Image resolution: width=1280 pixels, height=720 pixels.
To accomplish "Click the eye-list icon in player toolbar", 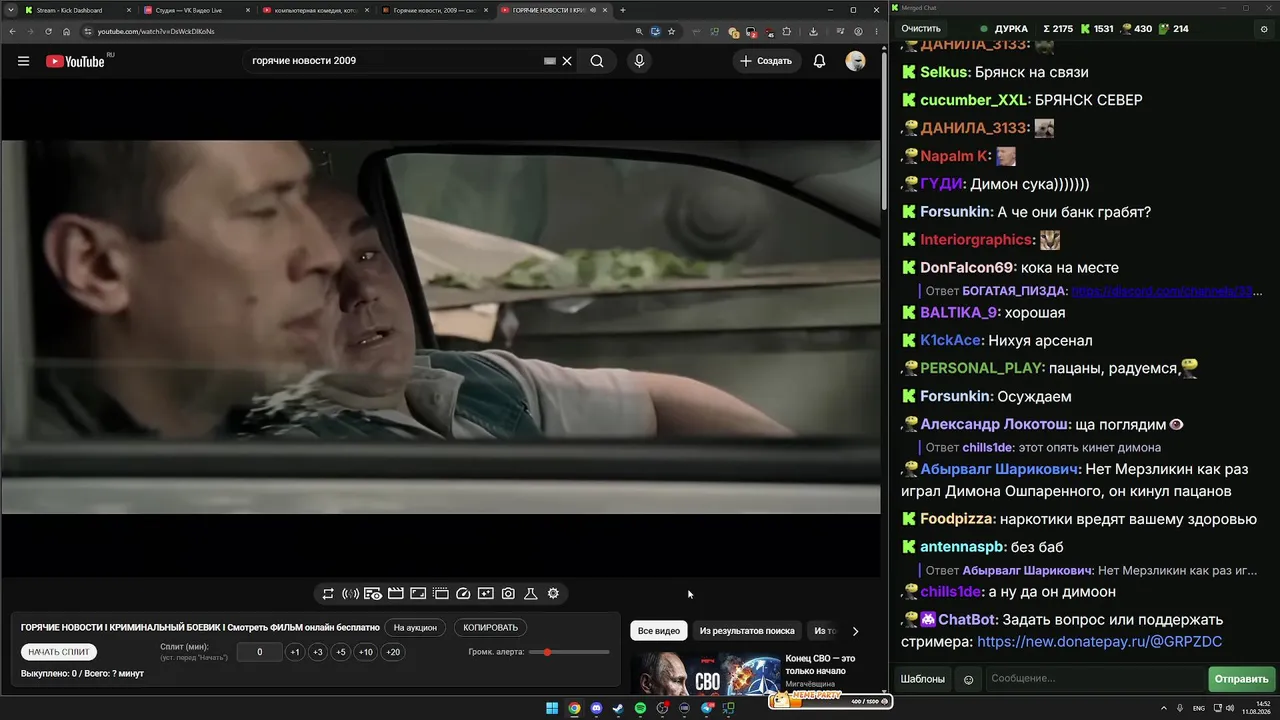I will [373, 594].
